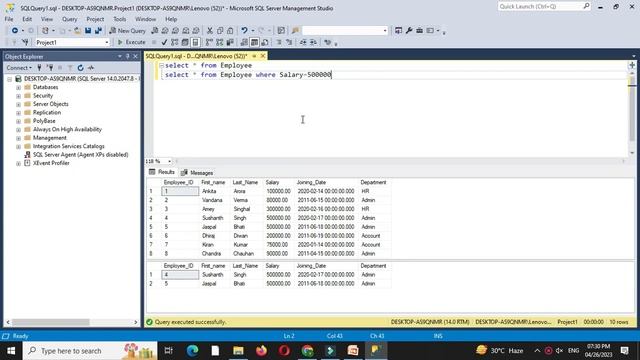Screen dimensions: 640x360
Task: Expand the Management node
Action: pos(18,138)
